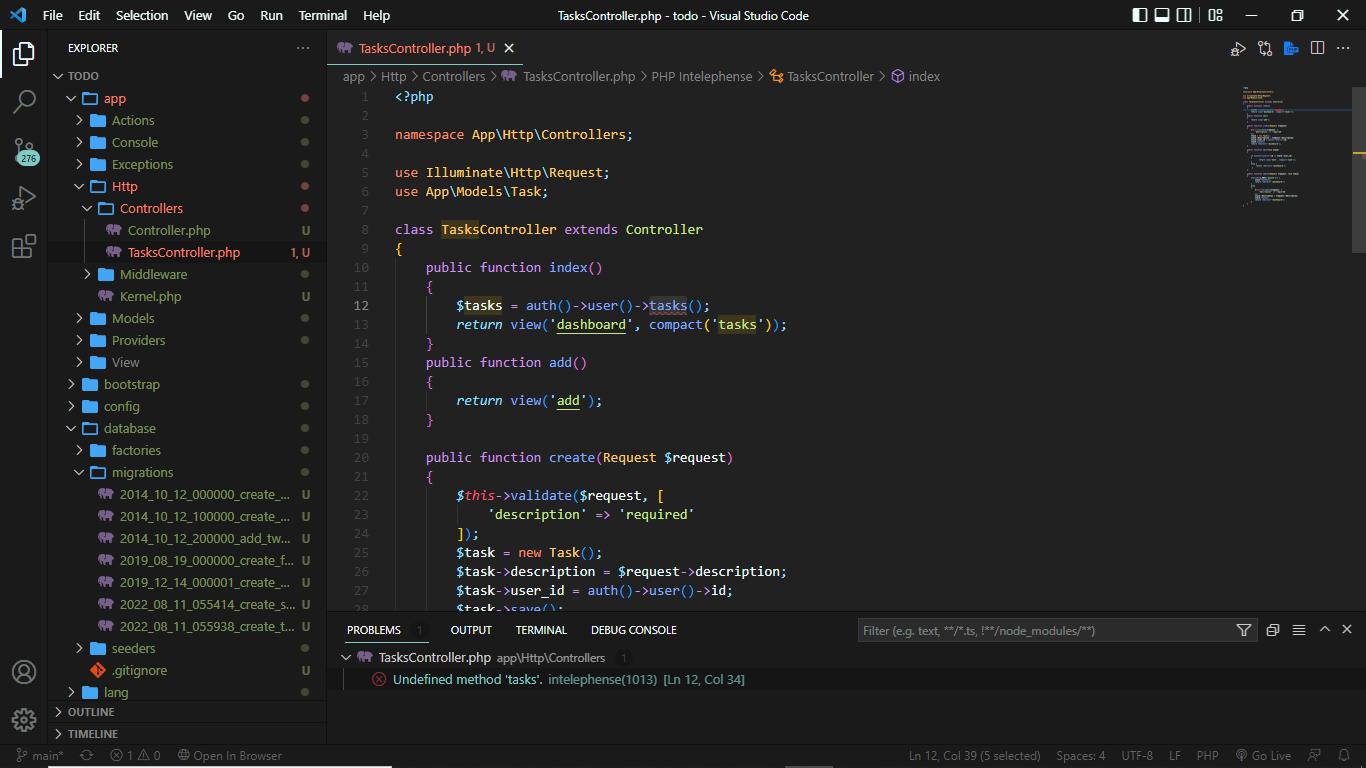
Task: Click the Go Live button in status bar
Action: tap(1263, 756)
